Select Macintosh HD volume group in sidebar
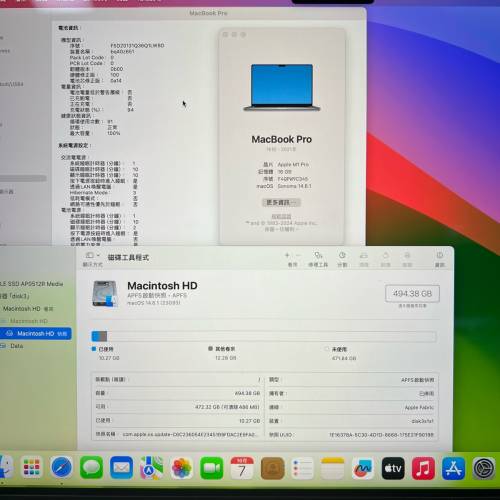Screen dimensions: 500x500 tap(27, 309)
